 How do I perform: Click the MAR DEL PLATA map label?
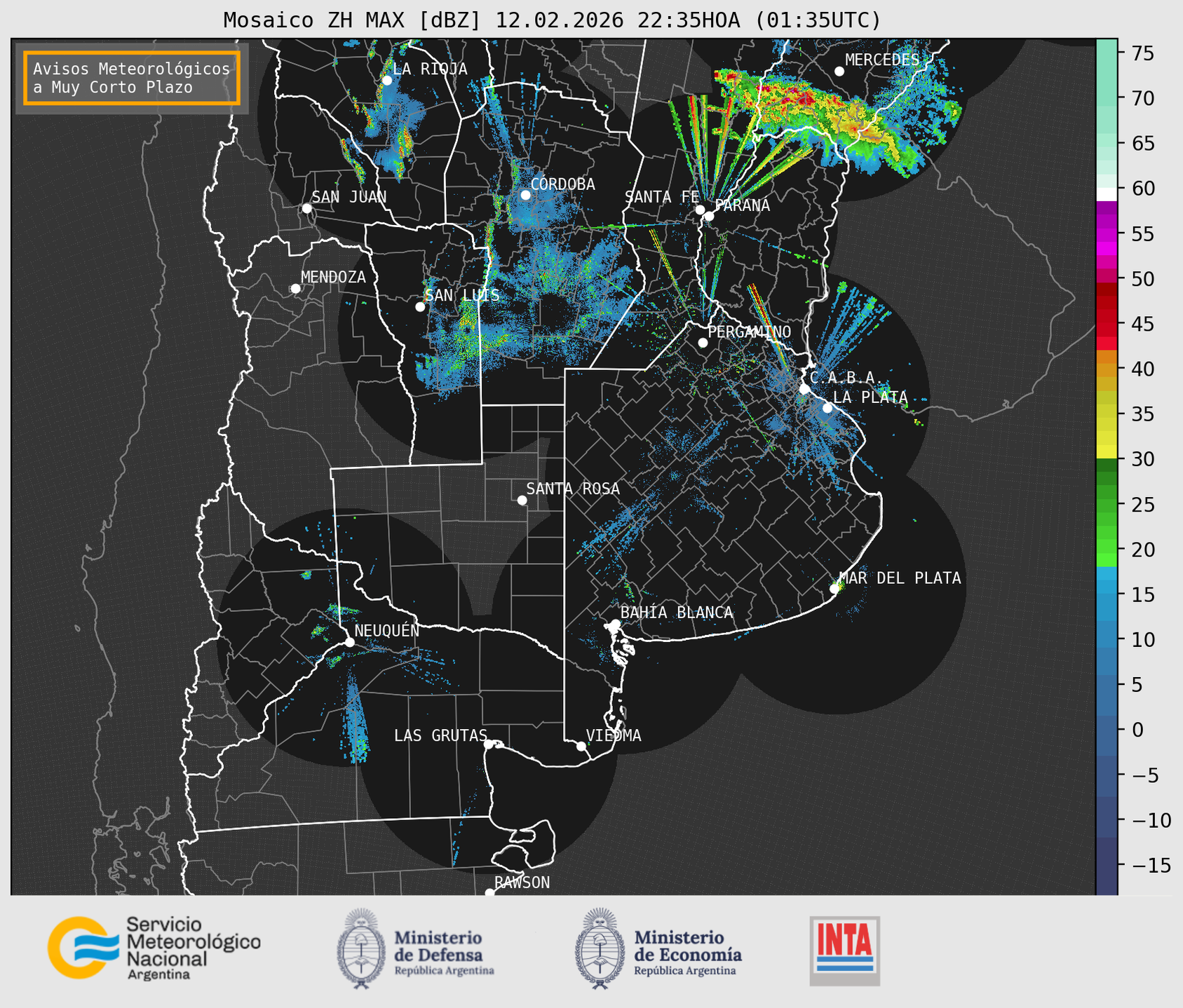tap(900, 578)
